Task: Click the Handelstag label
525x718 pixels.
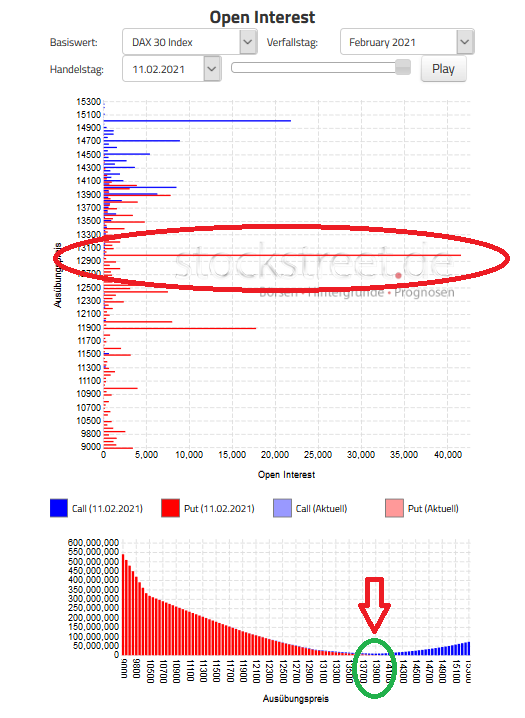Action: [x=77, y=70]
